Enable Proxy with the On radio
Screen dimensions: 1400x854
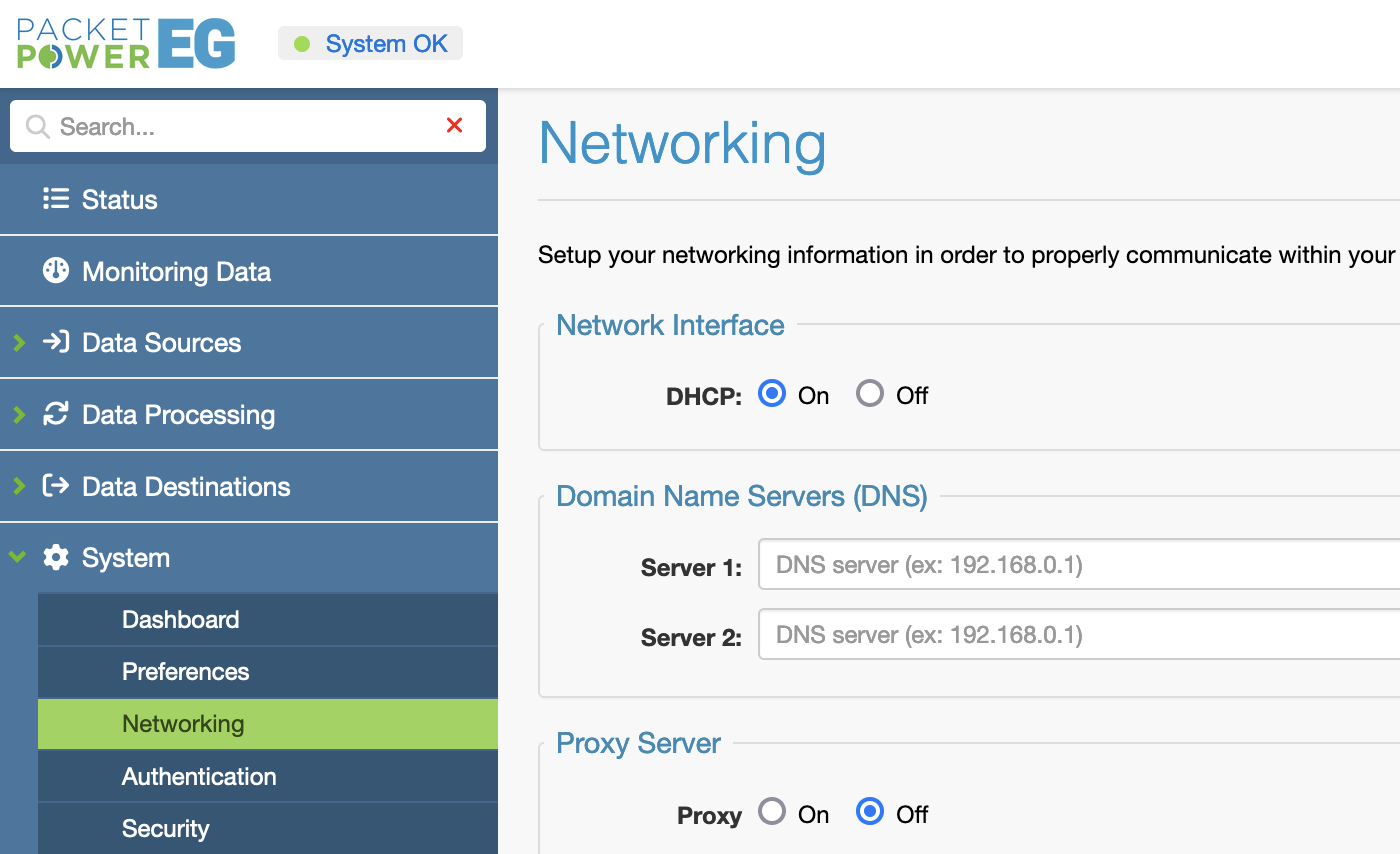(772, 812)
